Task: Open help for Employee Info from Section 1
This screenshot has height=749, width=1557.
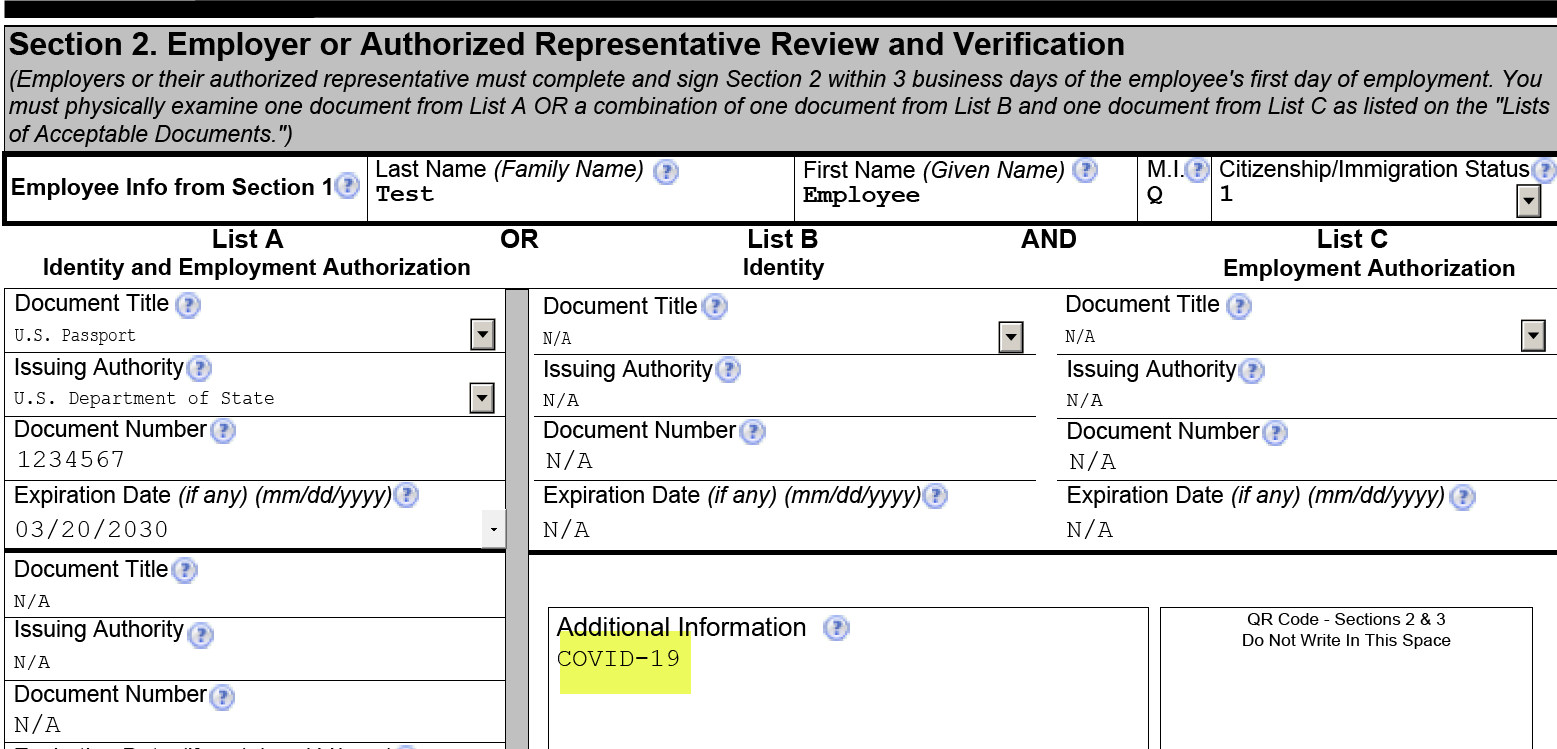Action: point(346,187)
